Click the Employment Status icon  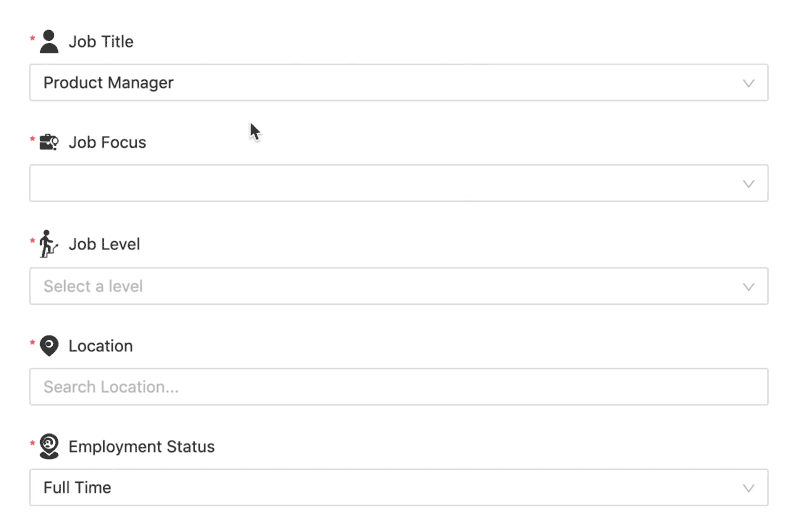49,447
